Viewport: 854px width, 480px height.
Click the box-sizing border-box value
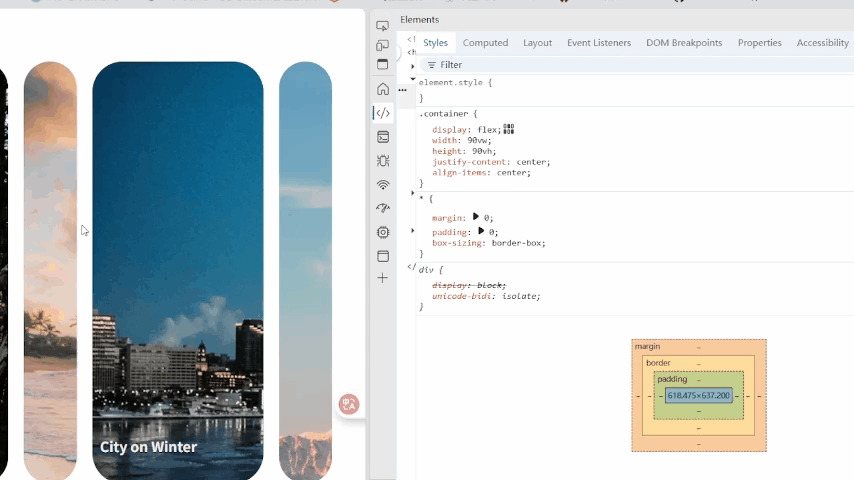pyautogui.click(x=516, y=243)
